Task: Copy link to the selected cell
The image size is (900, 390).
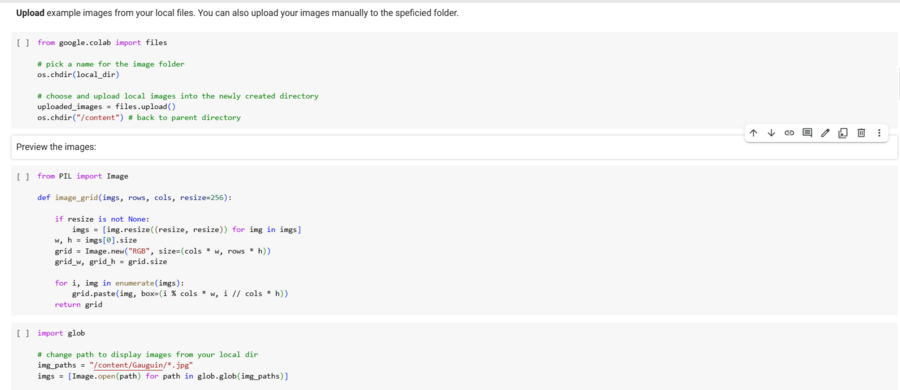Action: coord(789,133)
